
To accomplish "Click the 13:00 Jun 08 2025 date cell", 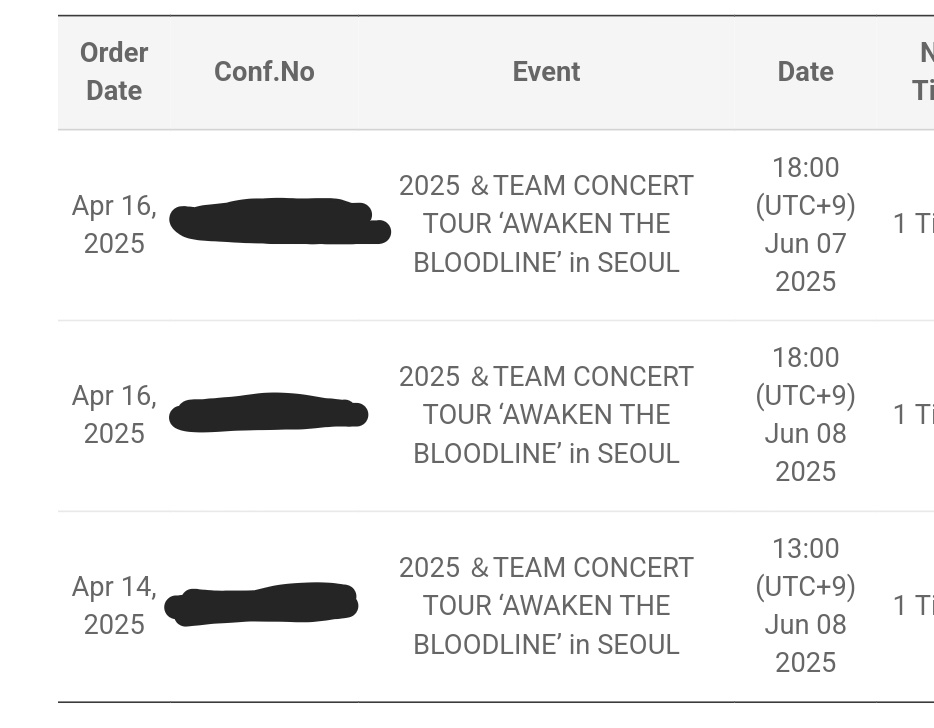I will tap(805, 606).
